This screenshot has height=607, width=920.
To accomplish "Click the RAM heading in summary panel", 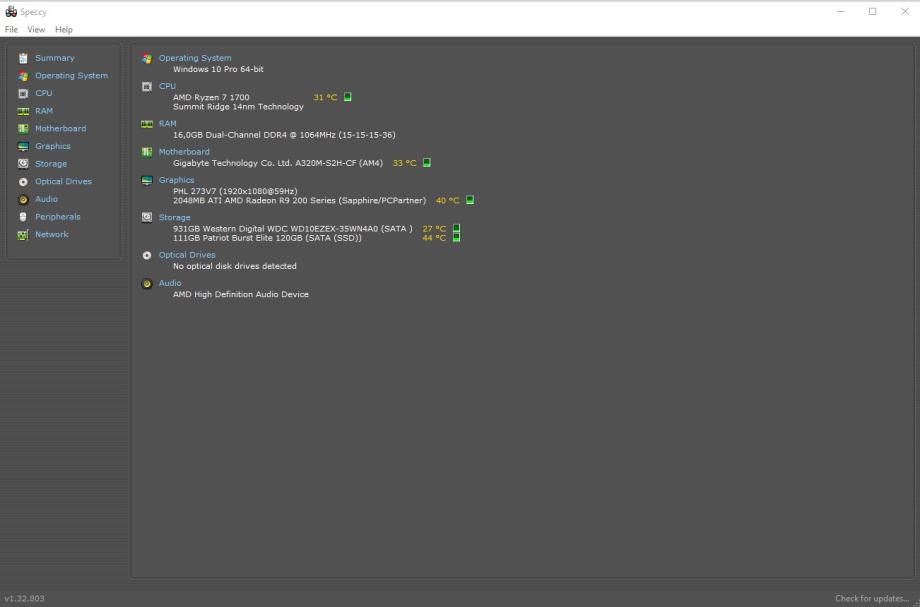I will click(167, 124).
